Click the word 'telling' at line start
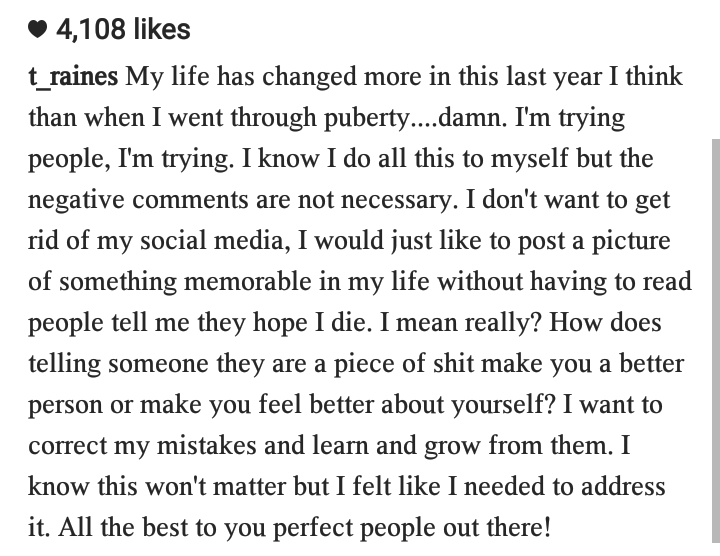The image size is (720, 556). point(65,364)
